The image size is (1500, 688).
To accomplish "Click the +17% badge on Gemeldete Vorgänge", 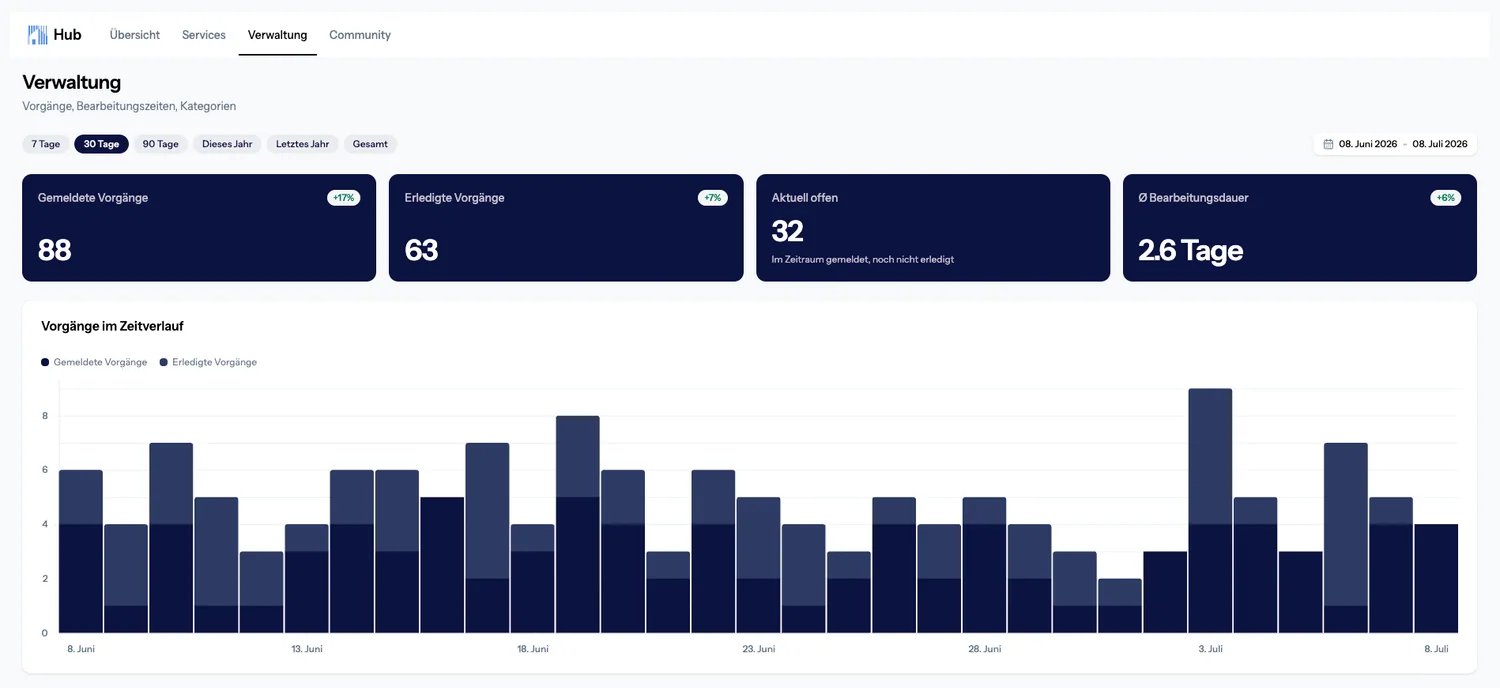I will point(344,198).
